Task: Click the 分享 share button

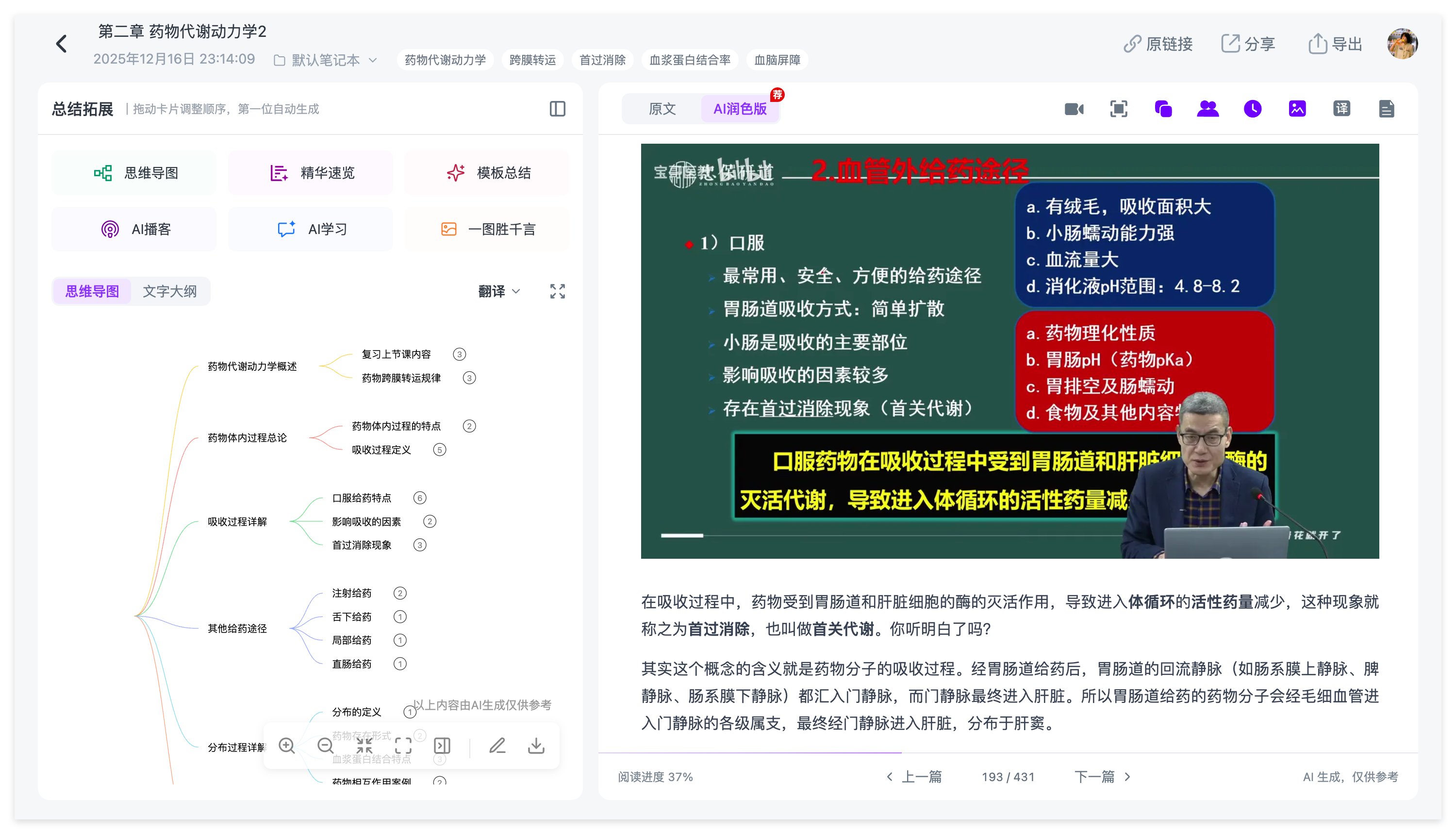Action: (x=1248, y=44)
